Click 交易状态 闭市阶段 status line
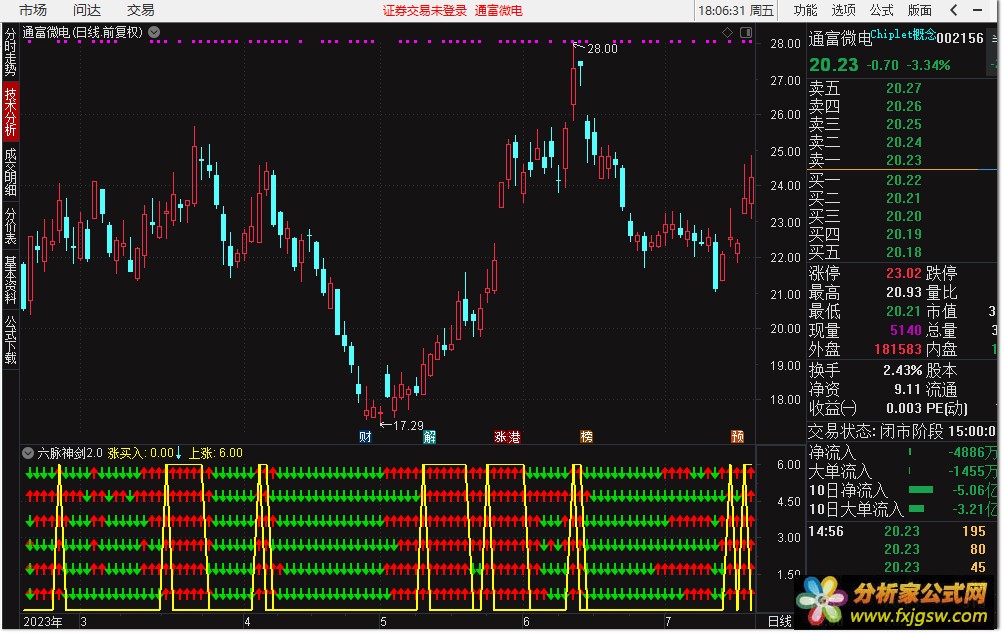The width and height of the screenshot is (1004, 633). (902, 431)
